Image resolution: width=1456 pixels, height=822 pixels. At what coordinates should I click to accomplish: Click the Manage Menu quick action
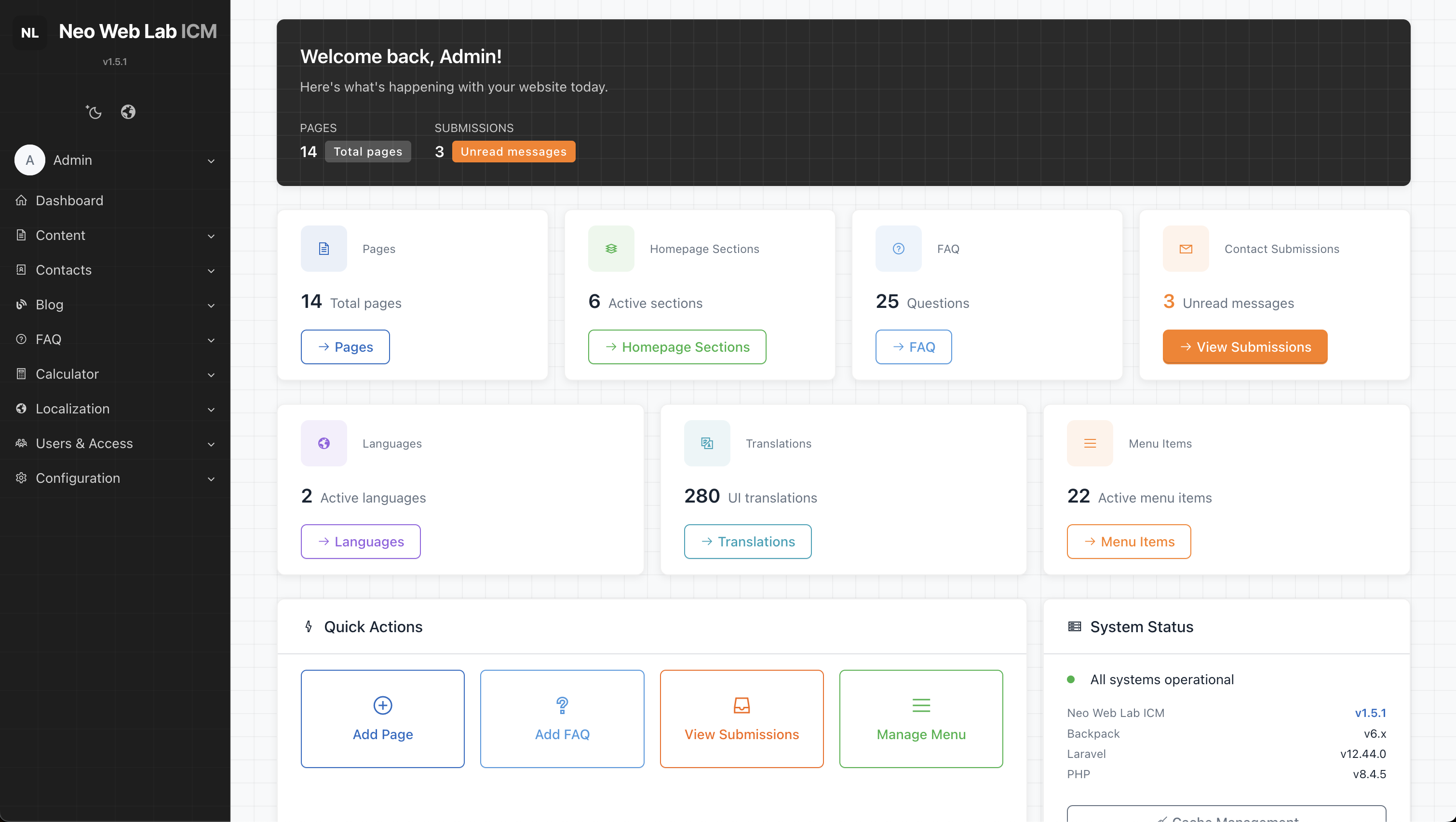tap(921, 719)
